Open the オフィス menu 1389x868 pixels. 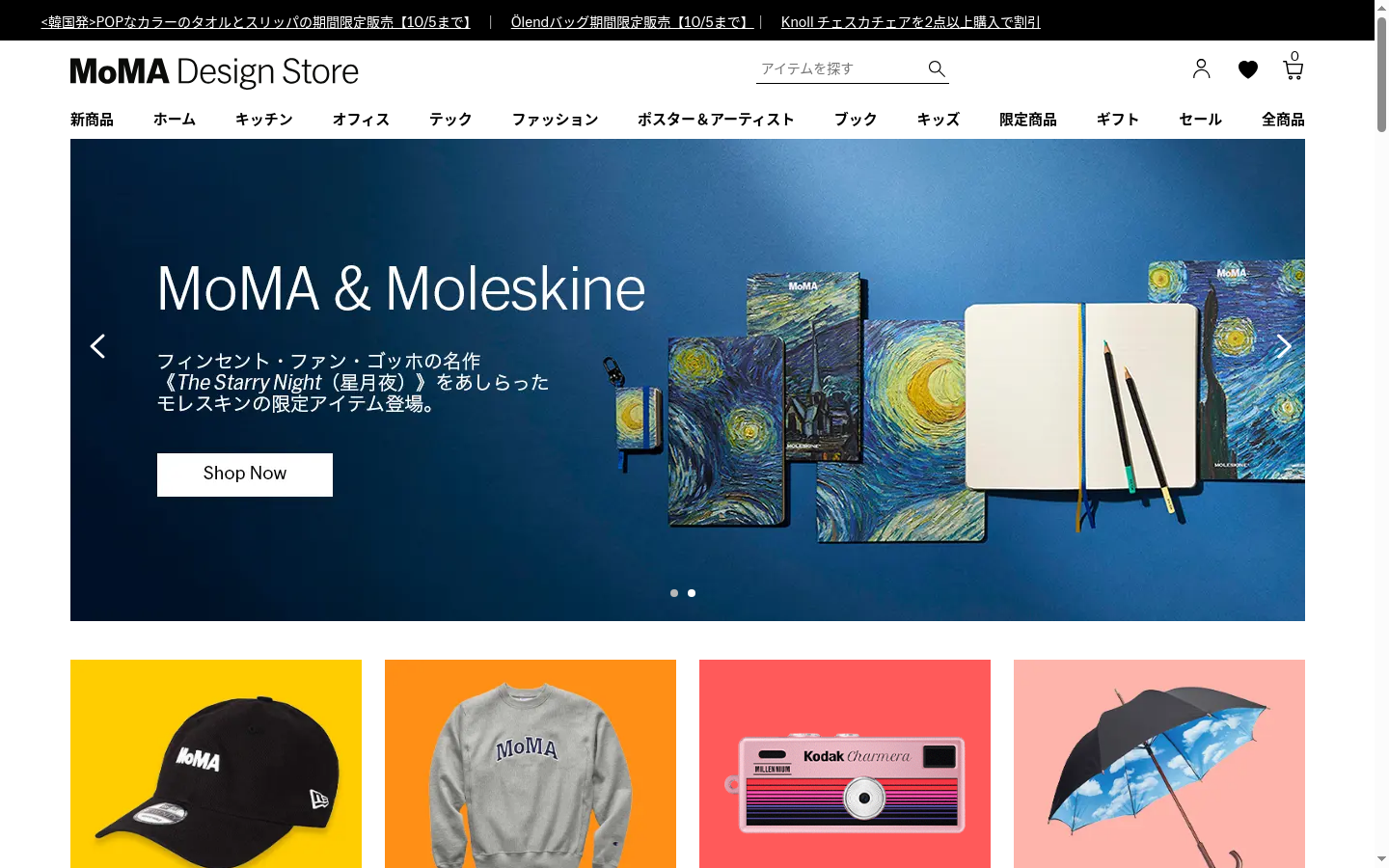(361, 120)
